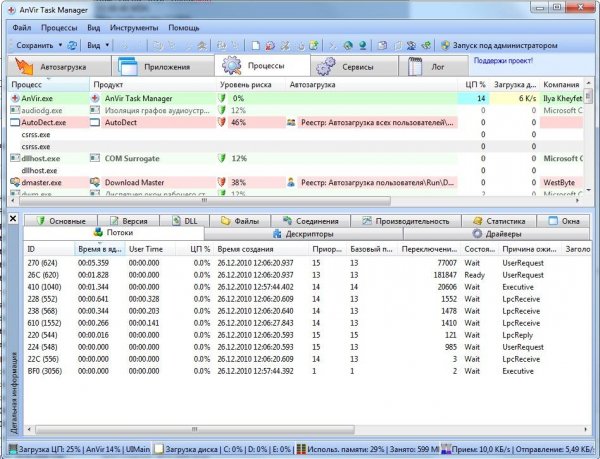Open the Окна details tab
Image resolution: width=600 pixels, height=459 pixels.
coord(563,221)
